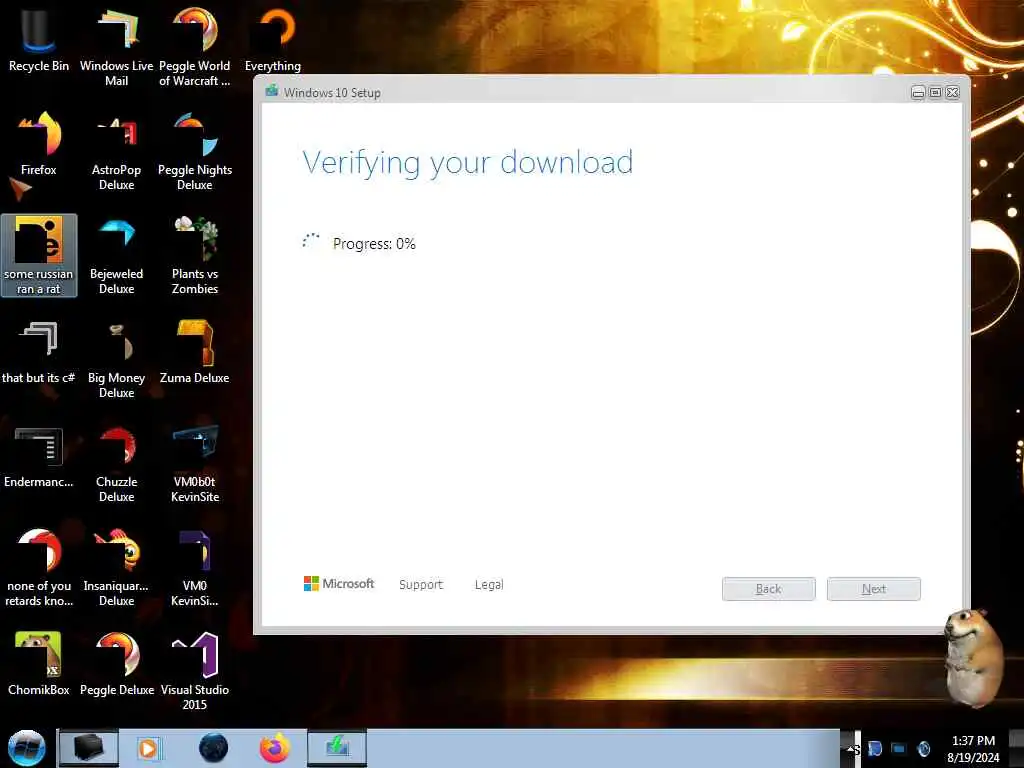Select the Peggle Deluxe desktop icon

tap(116, 664)
